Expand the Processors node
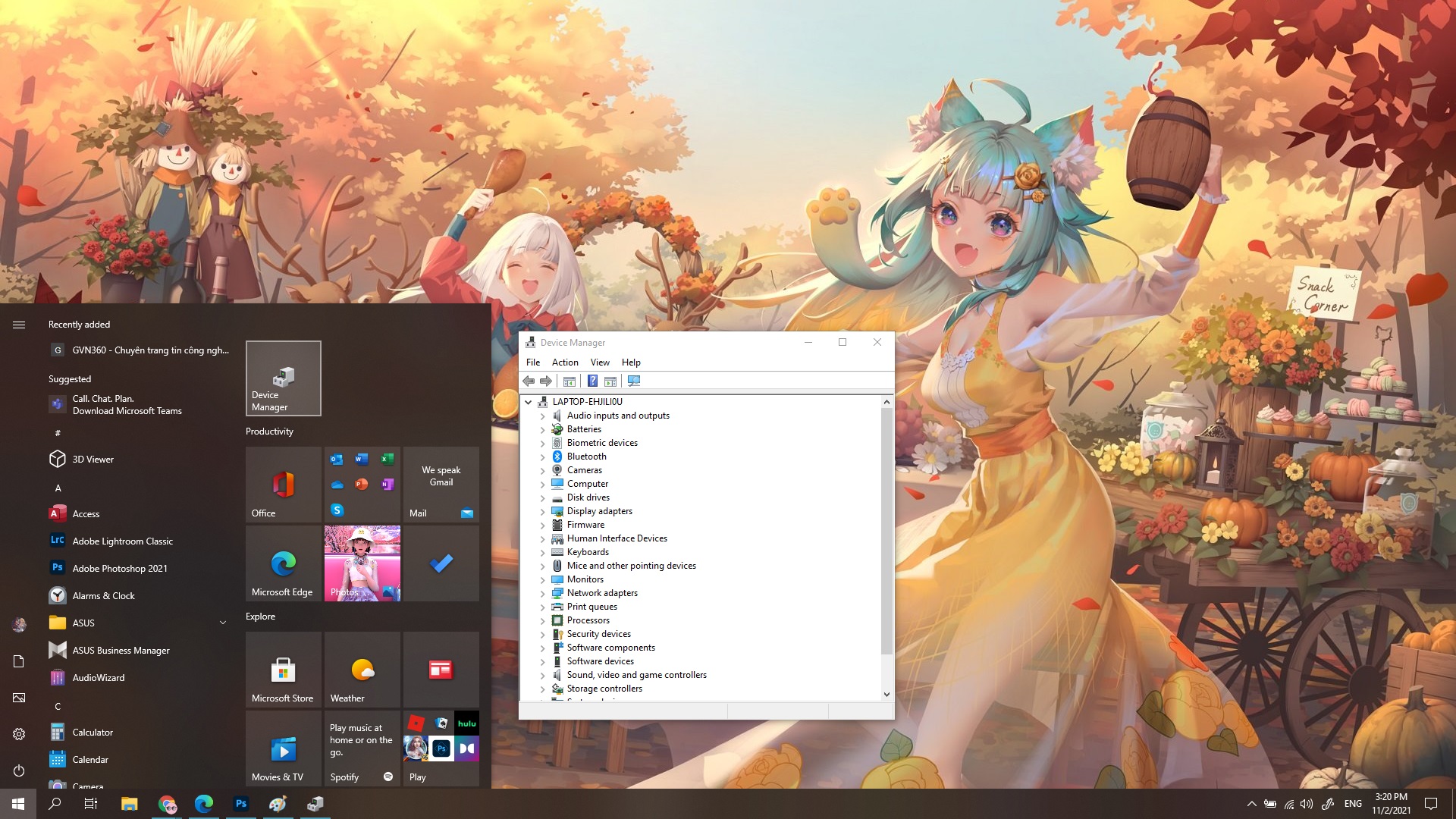The height and width of the screenshot is (819, 1456). click(x=542, y=620)
